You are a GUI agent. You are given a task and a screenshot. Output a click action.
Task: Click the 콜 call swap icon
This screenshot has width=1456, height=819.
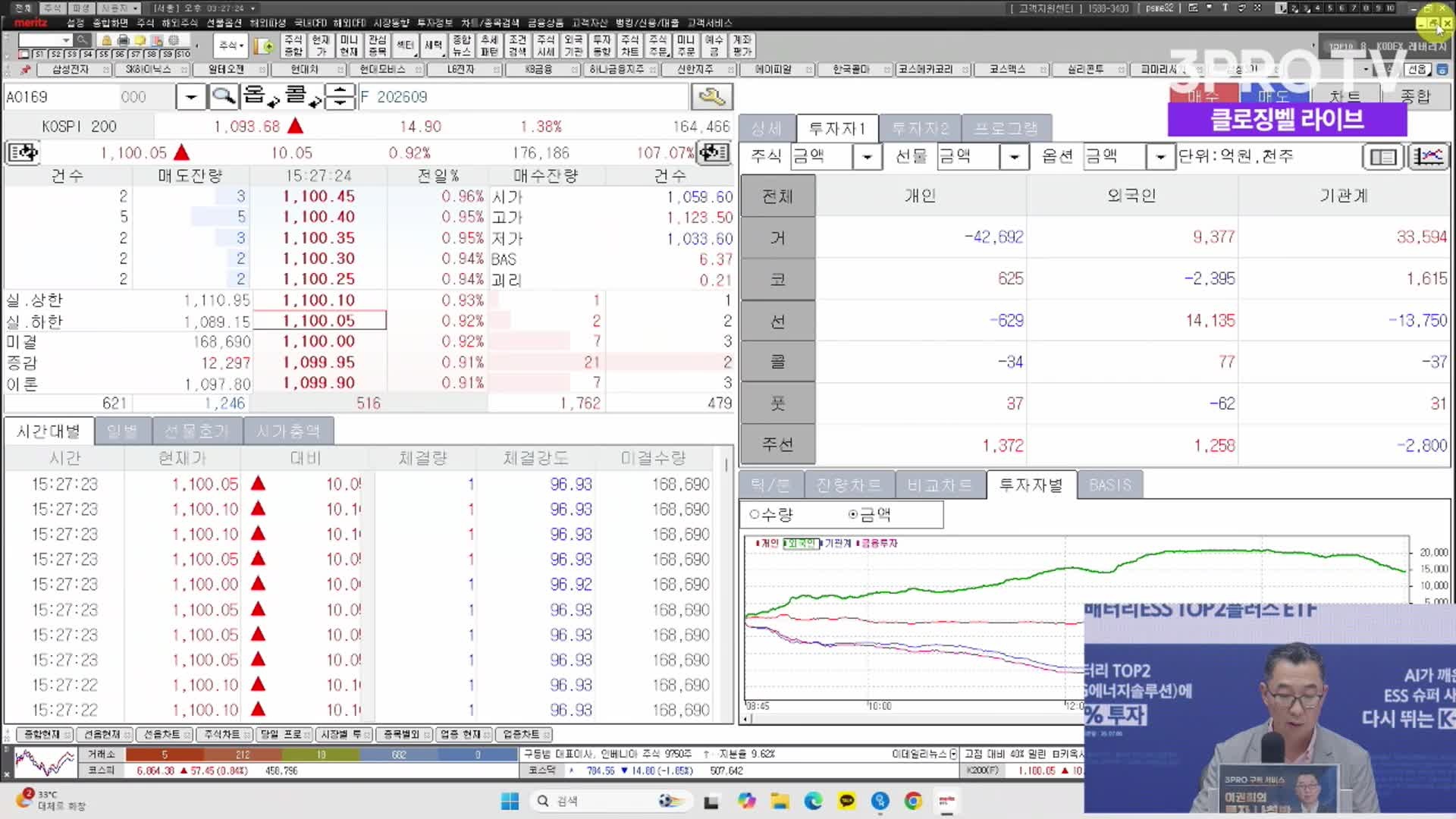click(303, 96)
